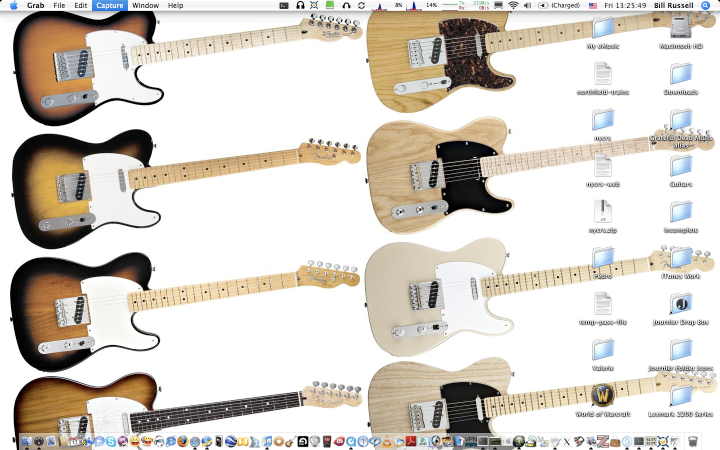Screen dimensions: 720x450
Task: Open the Guitars folder
Action: [x=681, y=166]
